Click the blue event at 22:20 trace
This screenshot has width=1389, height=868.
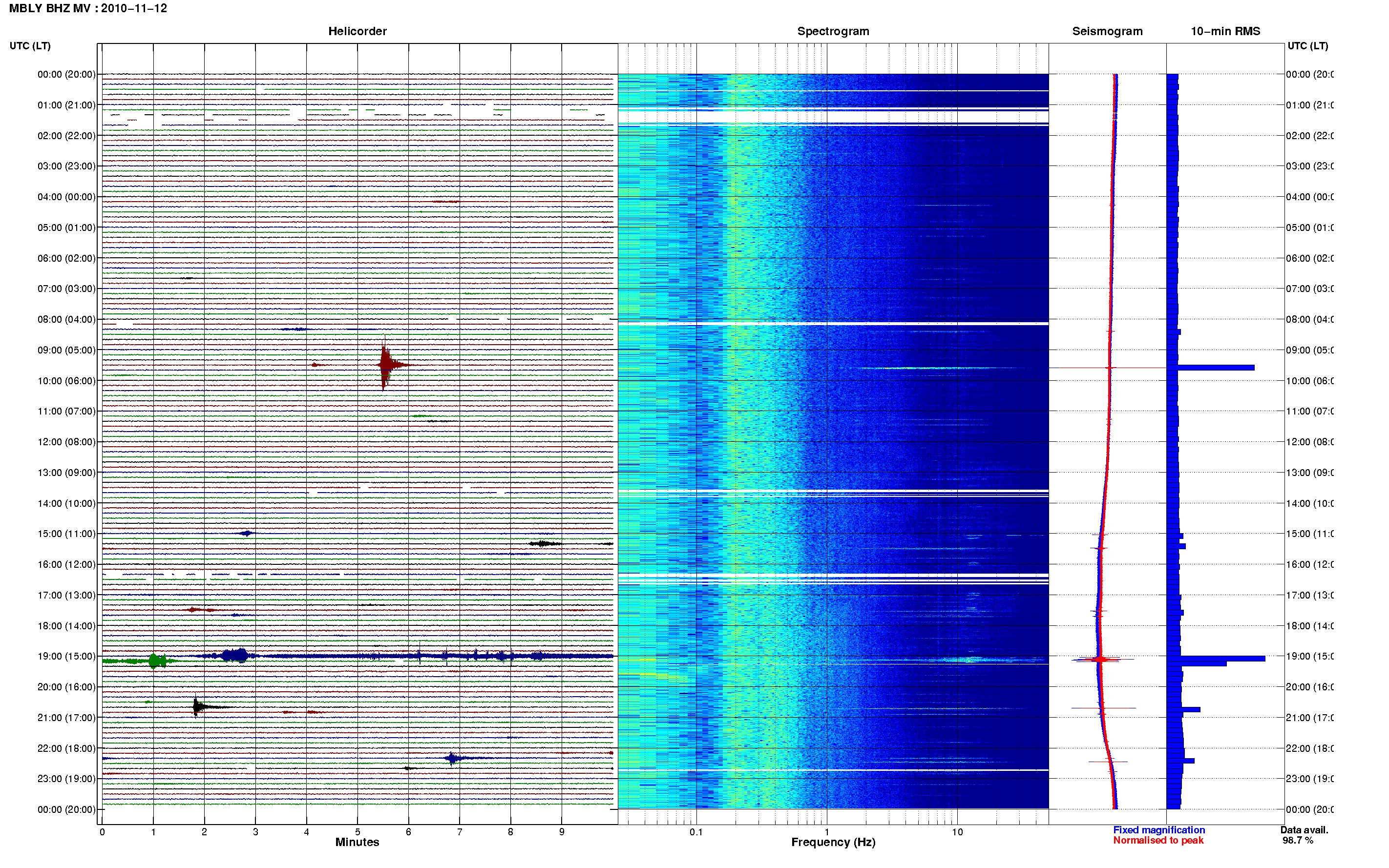coord(453,758)
